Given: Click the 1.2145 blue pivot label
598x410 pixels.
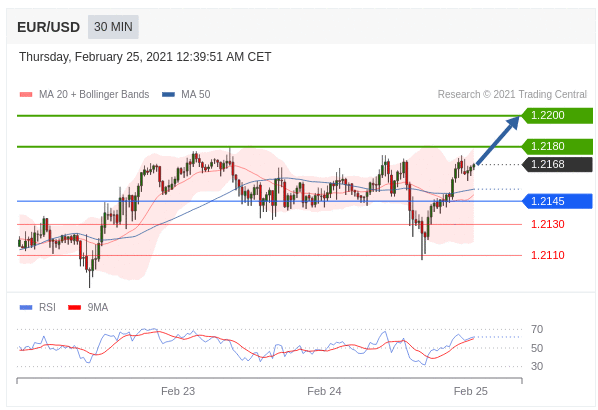Looking at the screenshot, I should click(x=557, y=201).
